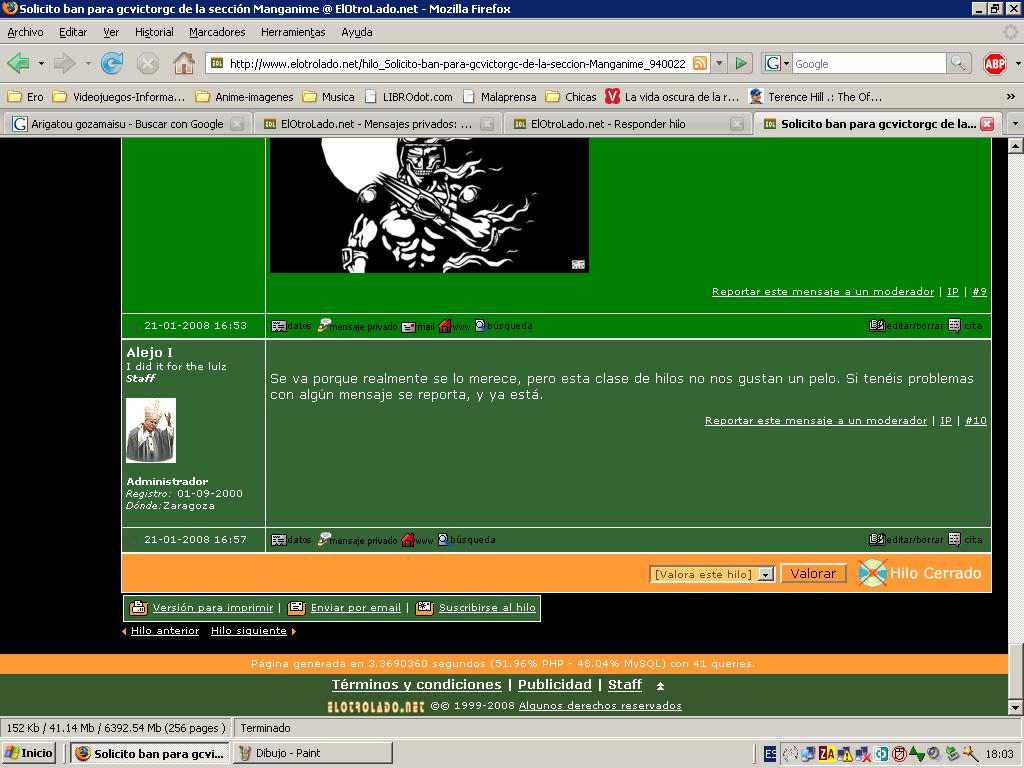The width and height of the screenshot is (1024, 768).
Task: Switch to Mensajes privados tab
Action: (376, 123)
